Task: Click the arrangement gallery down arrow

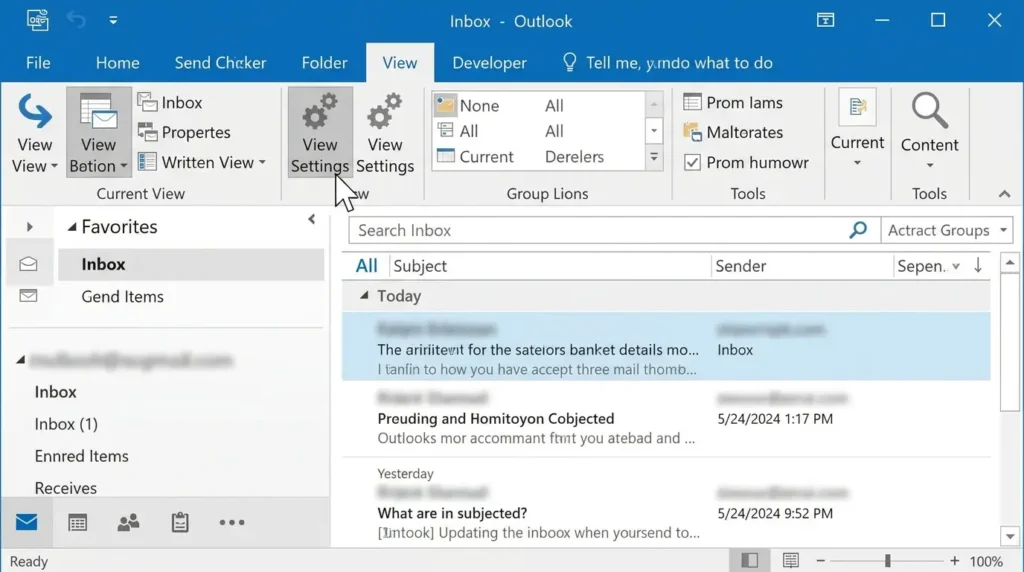Action: pos(654,131)
